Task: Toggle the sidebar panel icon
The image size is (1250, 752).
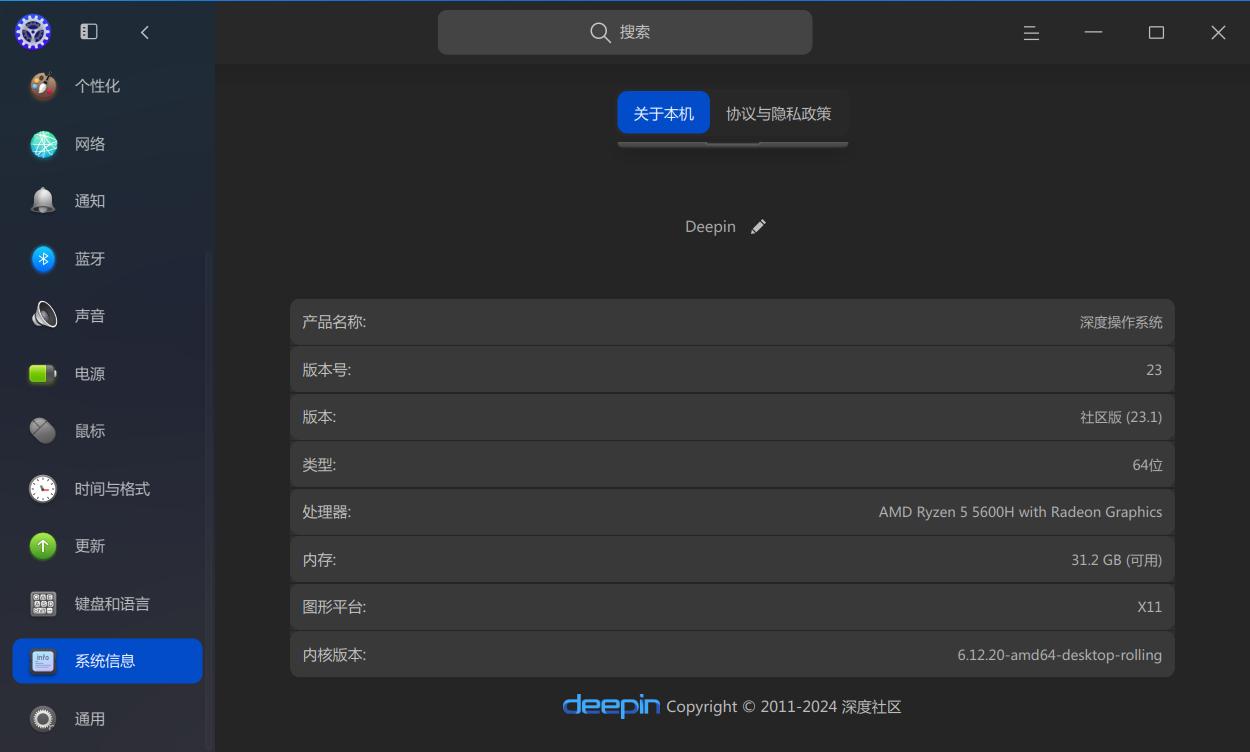Action: pos(89,32)
